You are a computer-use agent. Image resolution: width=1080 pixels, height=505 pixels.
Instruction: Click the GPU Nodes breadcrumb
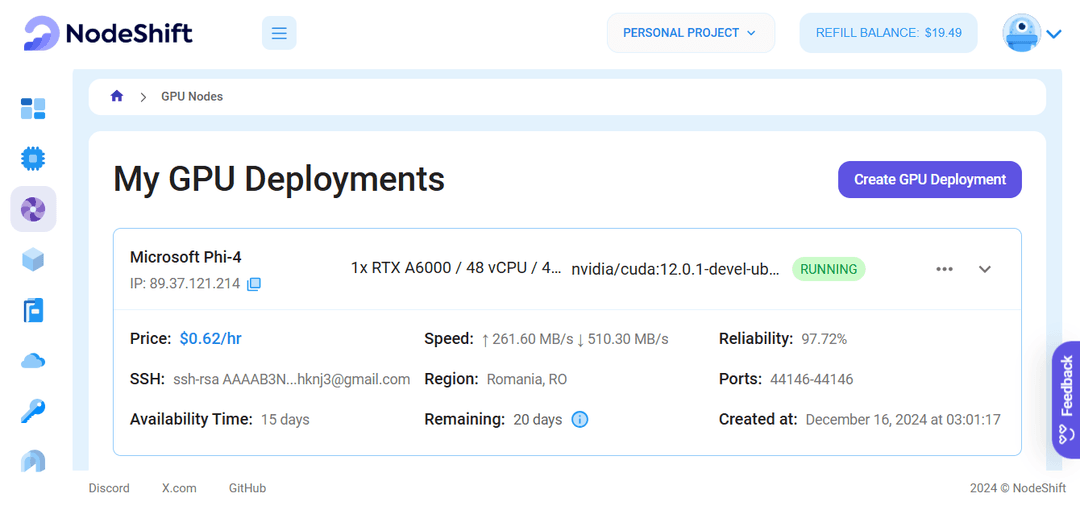[x=192, y=96]
